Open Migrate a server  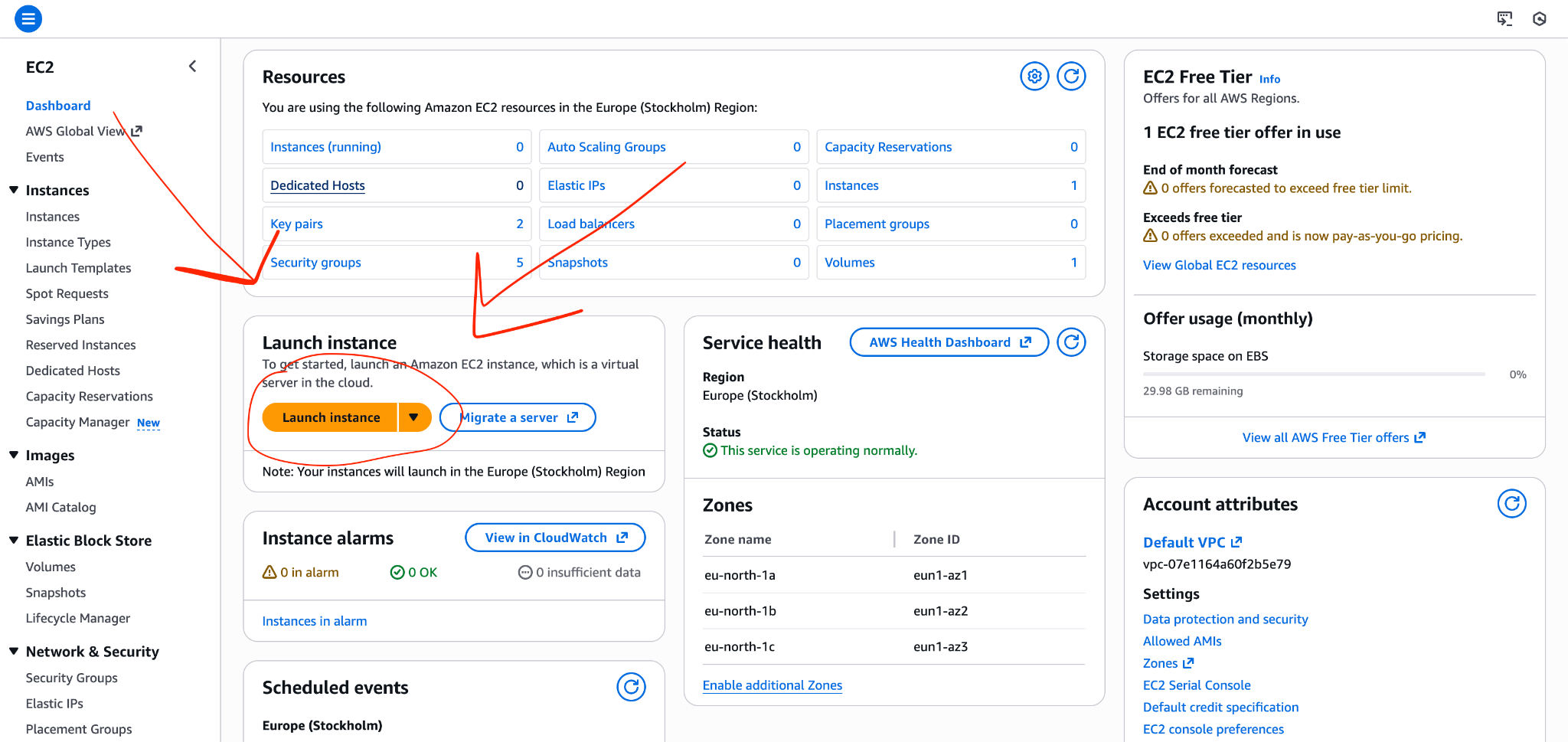517,417
